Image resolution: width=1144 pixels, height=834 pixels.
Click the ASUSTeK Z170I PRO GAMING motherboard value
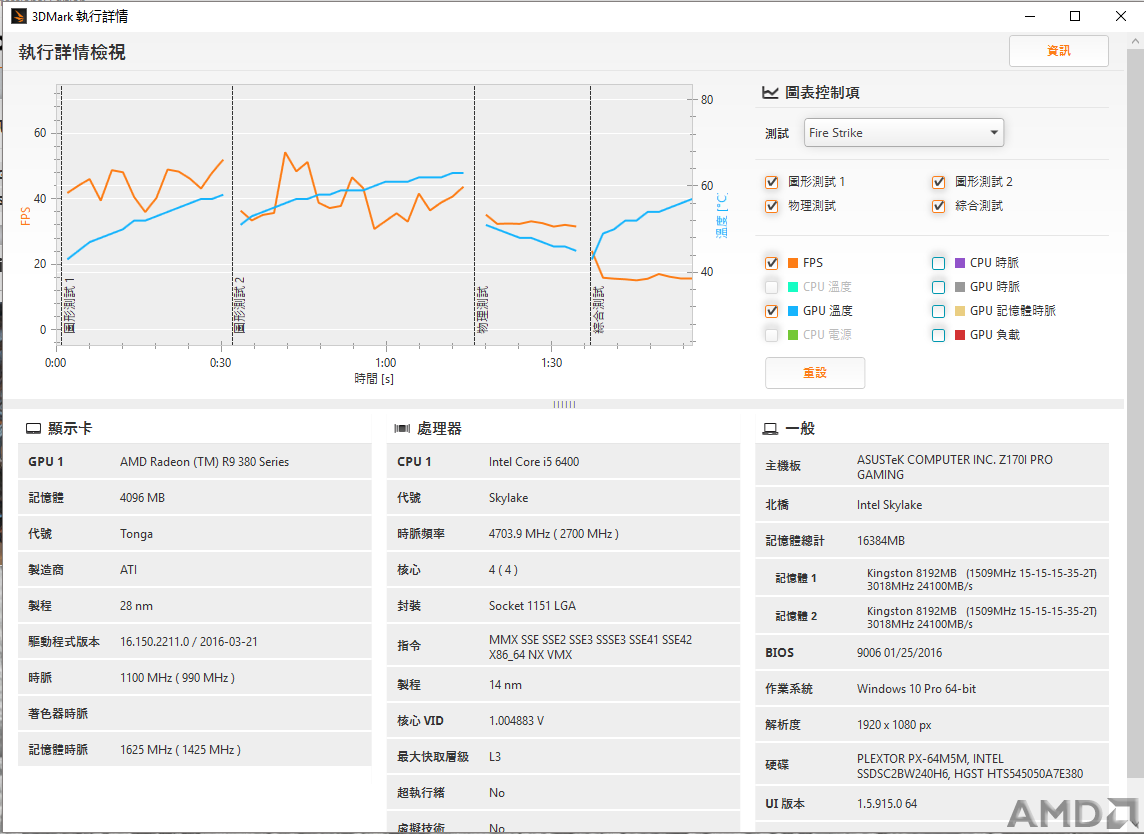pyautogui.click(x=955, y=467)
